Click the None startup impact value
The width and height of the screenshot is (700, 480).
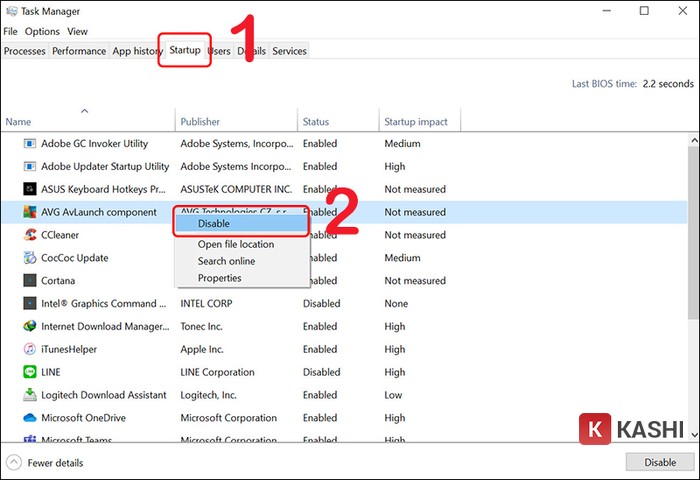point(396,304)
